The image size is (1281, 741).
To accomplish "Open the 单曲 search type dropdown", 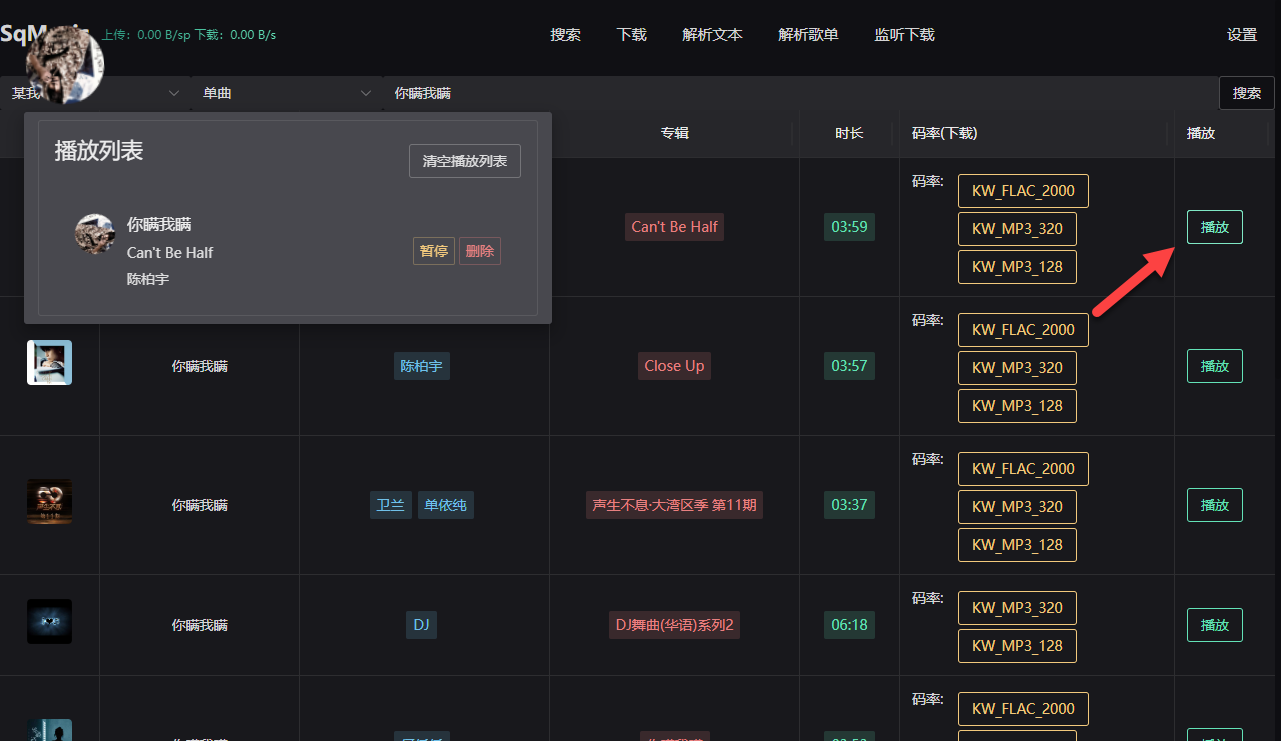I will pyautogui.click(x=286, y=93).
